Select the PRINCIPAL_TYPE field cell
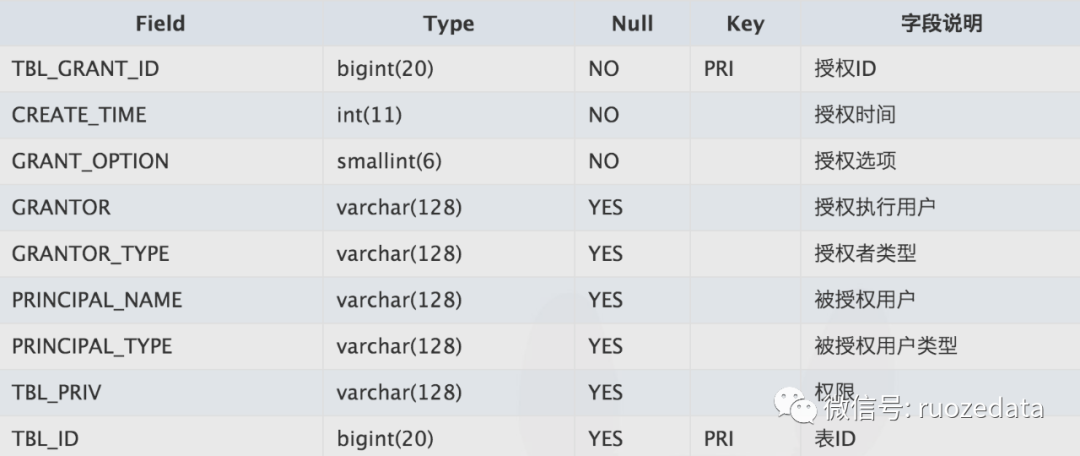Screen dimensions: 1080x456 click(92, 346)
